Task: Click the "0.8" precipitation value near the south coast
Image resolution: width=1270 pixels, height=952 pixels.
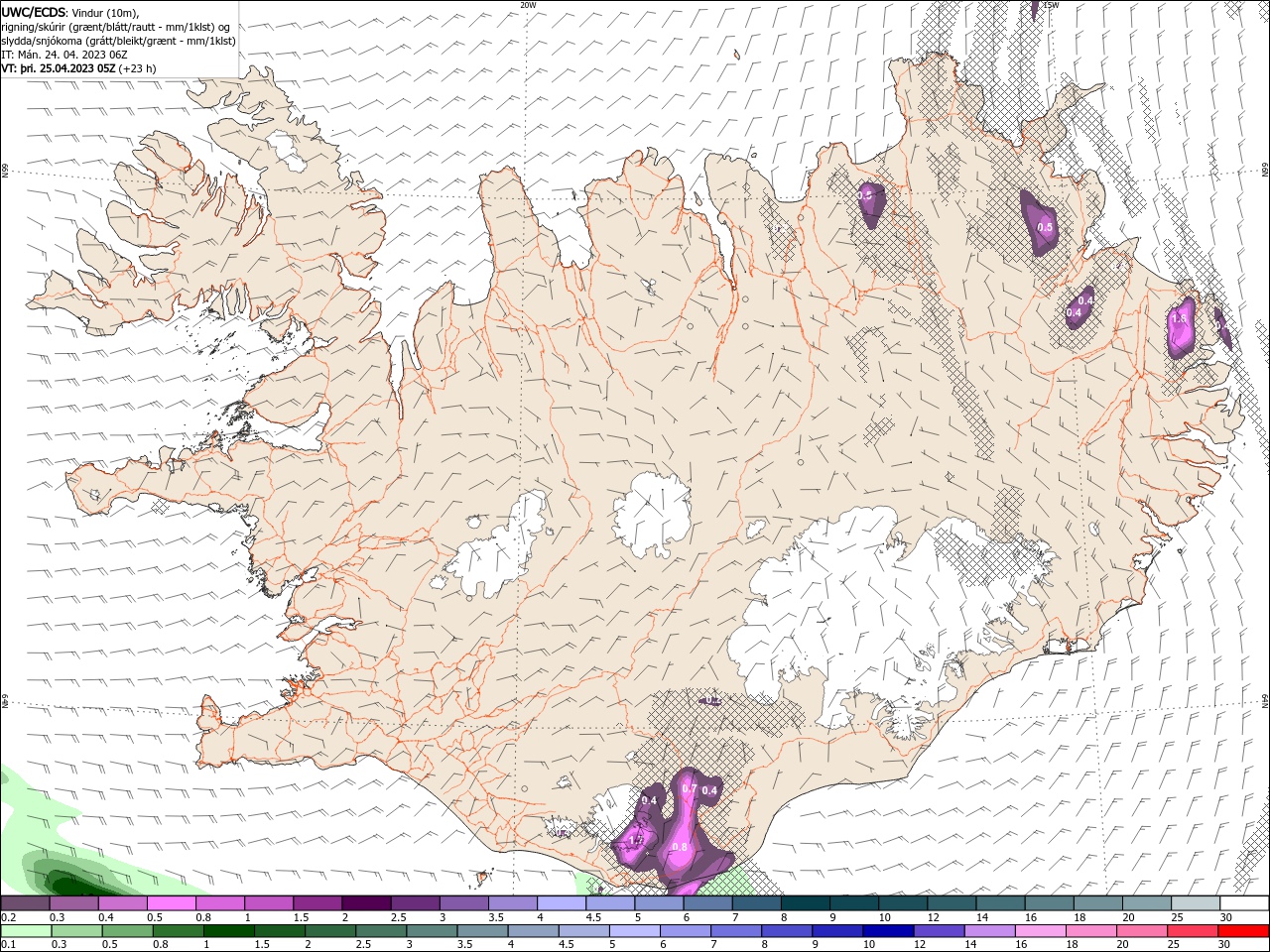Action: pyautogui.click(x=681, y=847)
